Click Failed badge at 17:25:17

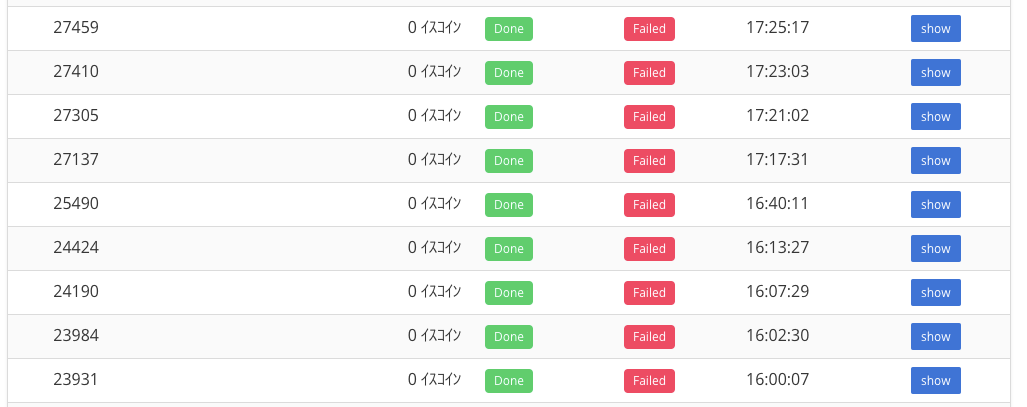pyautogui.click(x=649, y=29)
